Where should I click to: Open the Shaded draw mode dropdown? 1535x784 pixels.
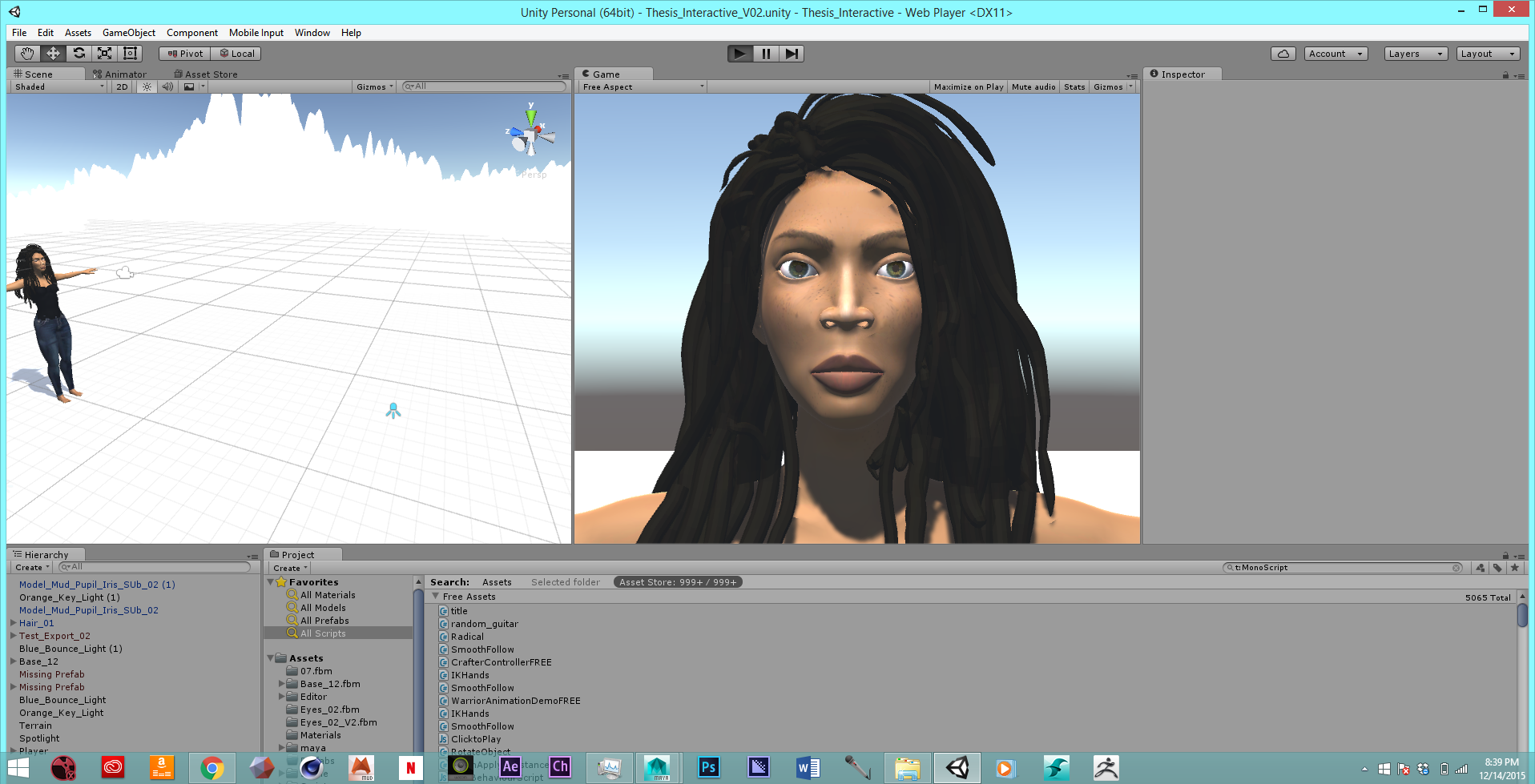(x=59, y=86)
